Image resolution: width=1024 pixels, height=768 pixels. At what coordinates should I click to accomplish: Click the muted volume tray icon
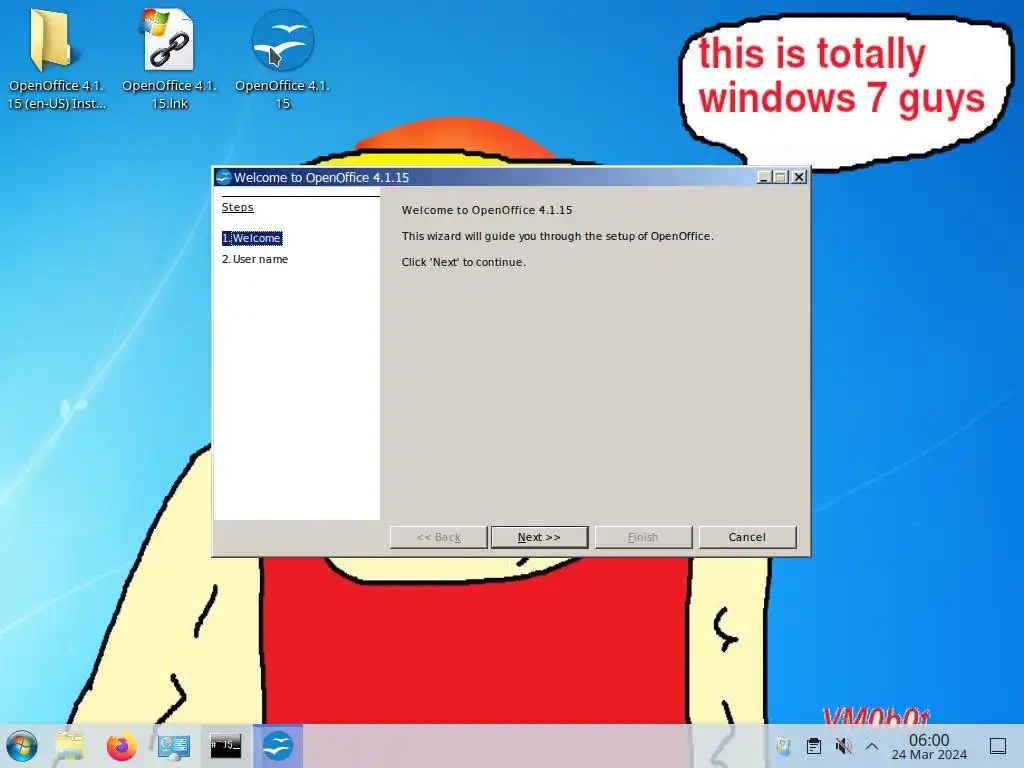click(843, 746)
